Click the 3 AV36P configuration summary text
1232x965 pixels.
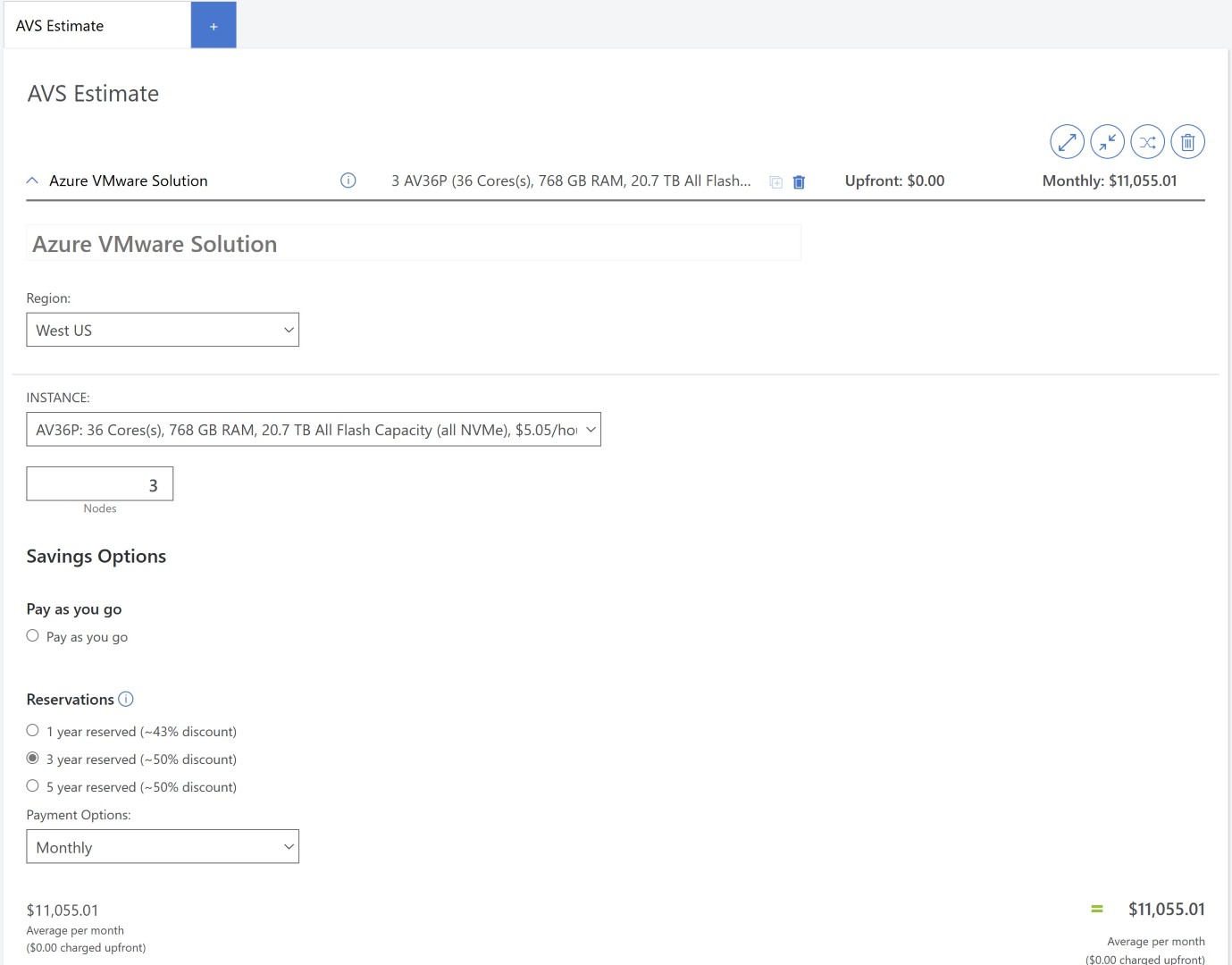(571, 180)
